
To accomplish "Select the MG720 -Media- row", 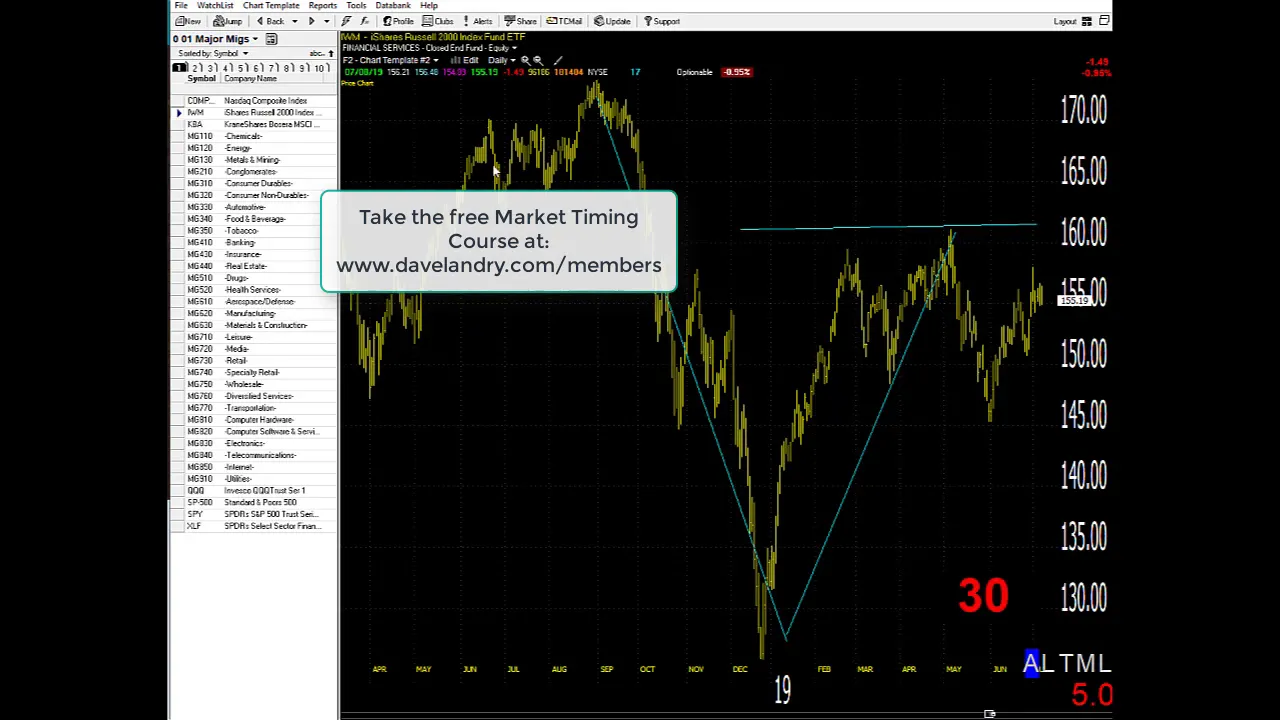I will 254,349.
